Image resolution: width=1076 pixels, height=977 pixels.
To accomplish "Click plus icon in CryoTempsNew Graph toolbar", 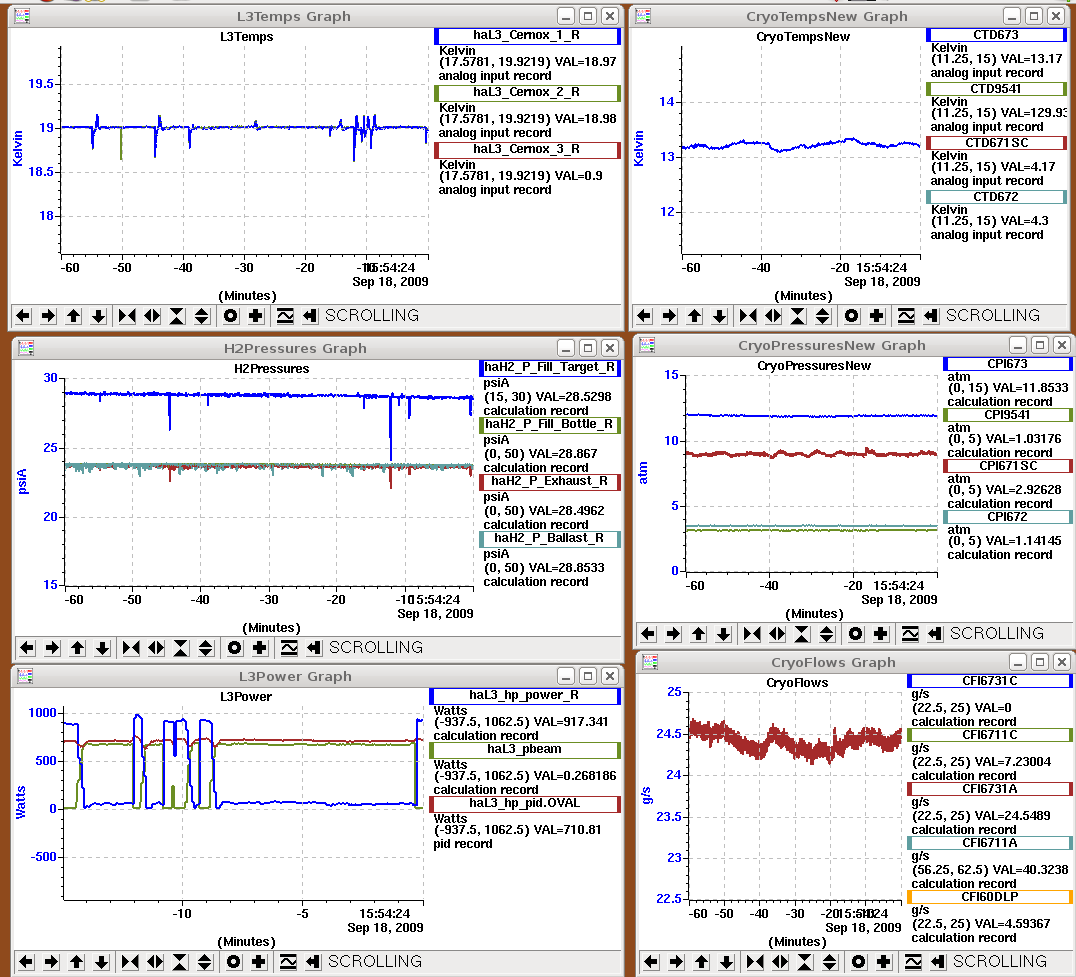I will (x=876, y=316).
